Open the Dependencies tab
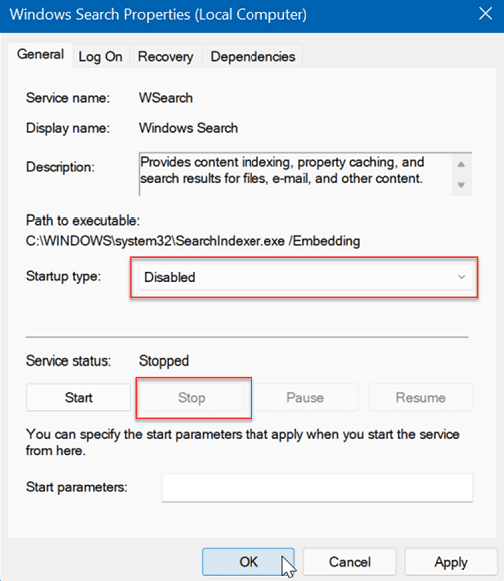 point(253,57)
